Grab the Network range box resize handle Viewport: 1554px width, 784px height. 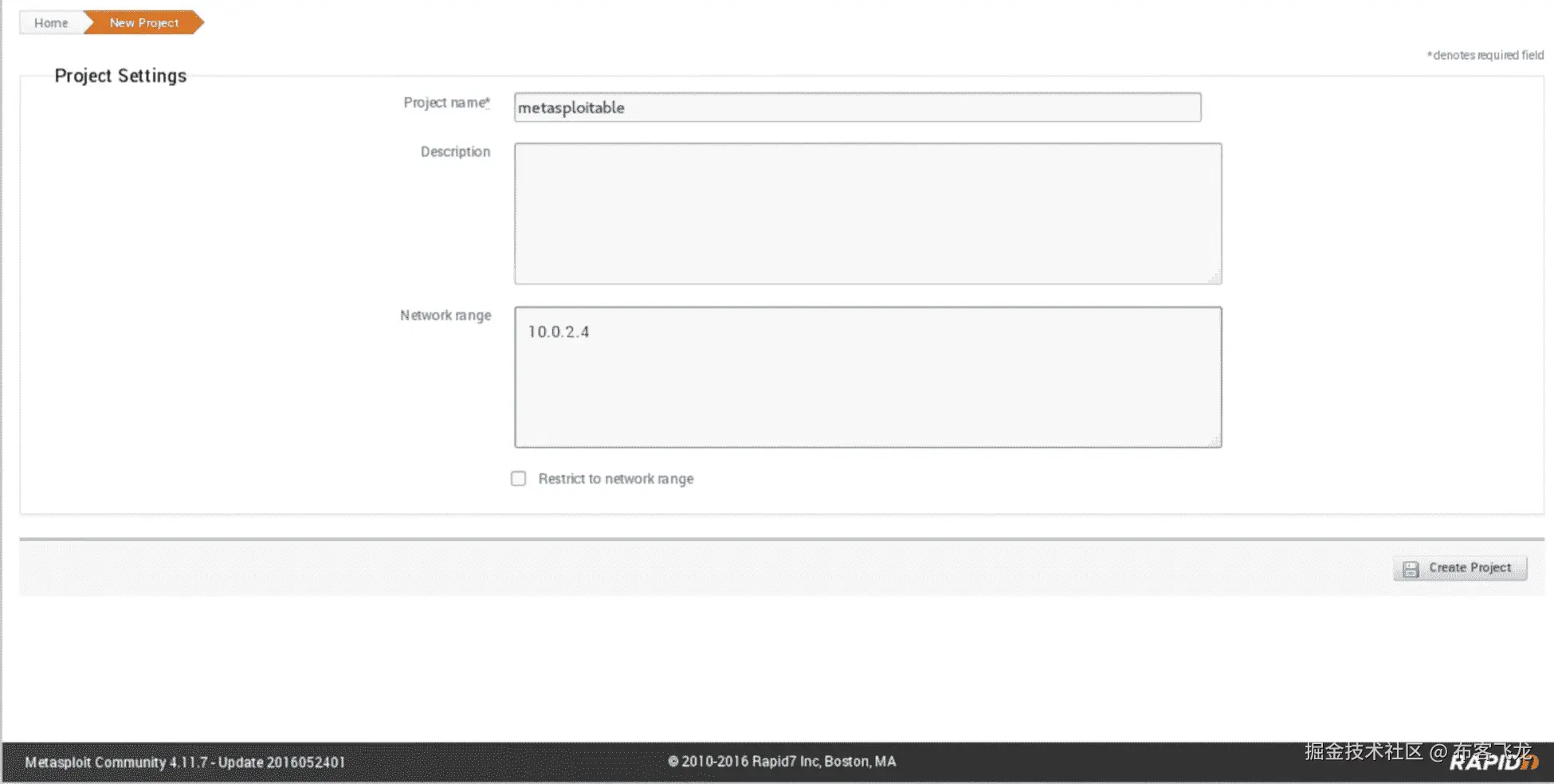pos(1215,441)
